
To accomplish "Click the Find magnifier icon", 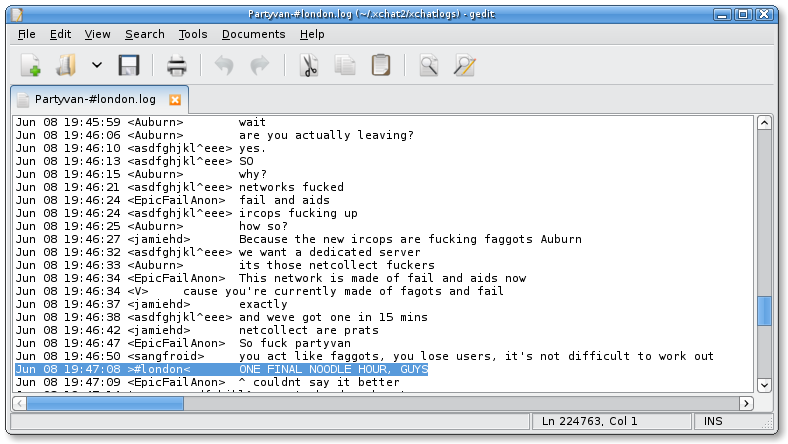I will (x=429, y=66).
